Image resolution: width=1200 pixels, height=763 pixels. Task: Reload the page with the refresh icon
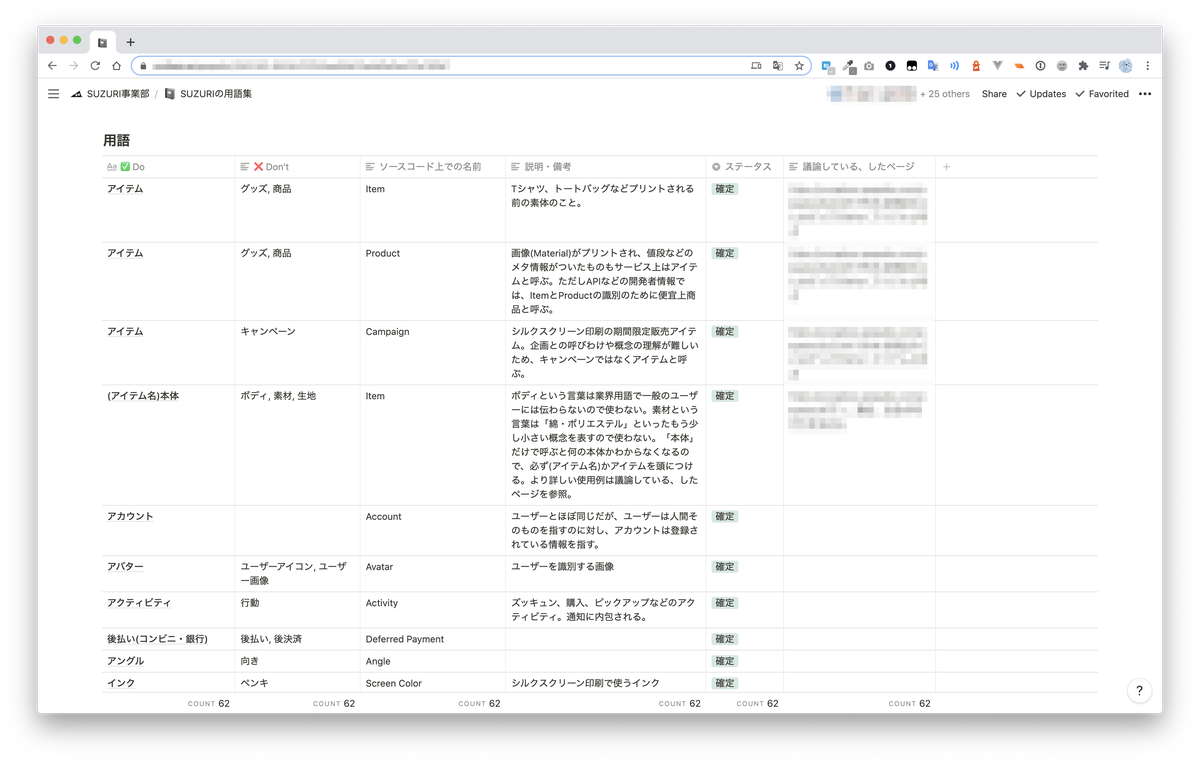(x=95, y=65)
